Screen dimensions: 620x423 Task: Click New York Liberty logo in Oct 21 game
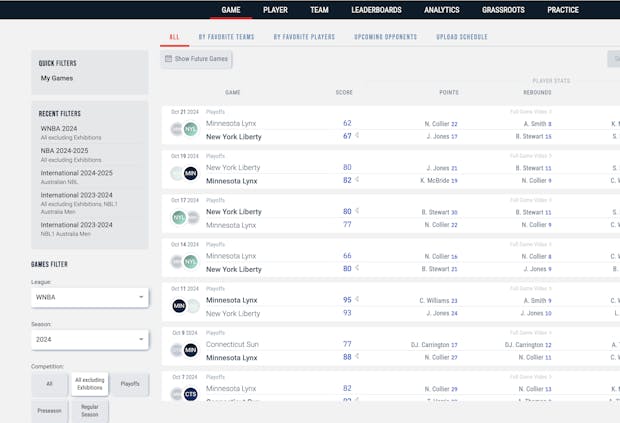[191, 129]
